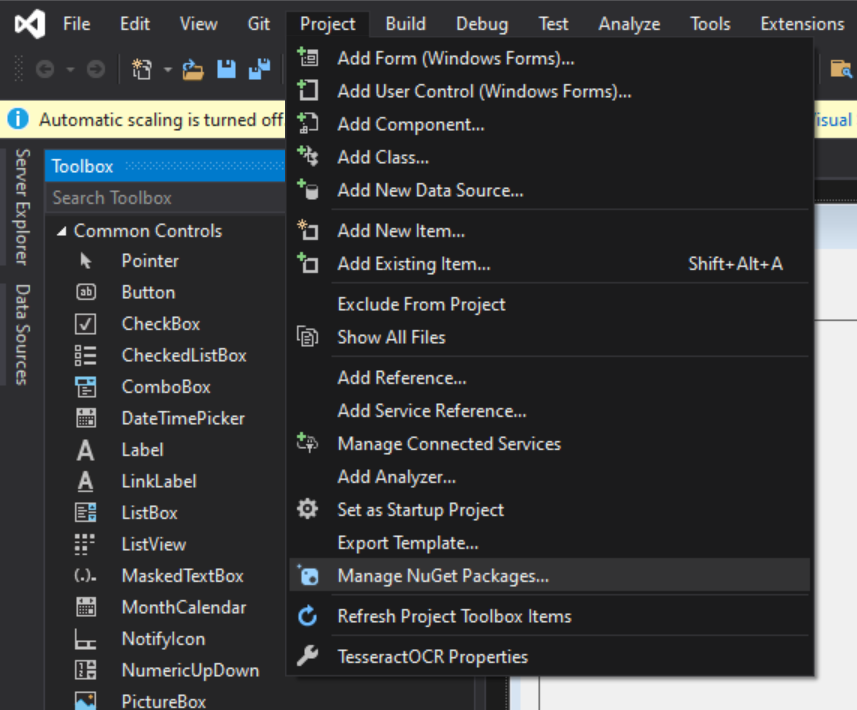
Task: Open the Debug menu
Action: point(482,24)
